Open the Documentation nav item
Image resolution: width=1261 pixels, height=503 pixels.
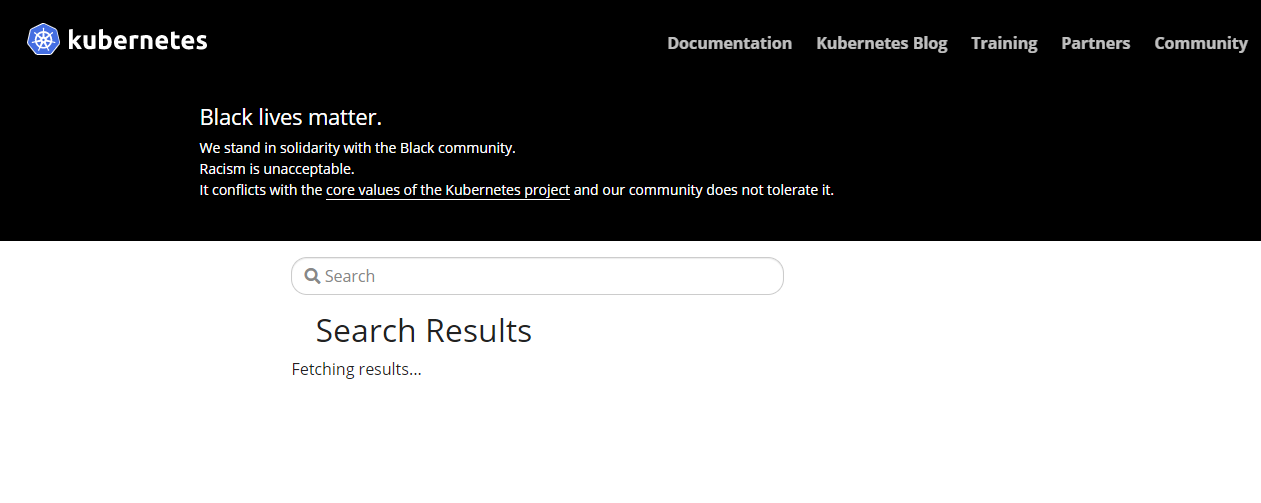(x=729, y=43)
